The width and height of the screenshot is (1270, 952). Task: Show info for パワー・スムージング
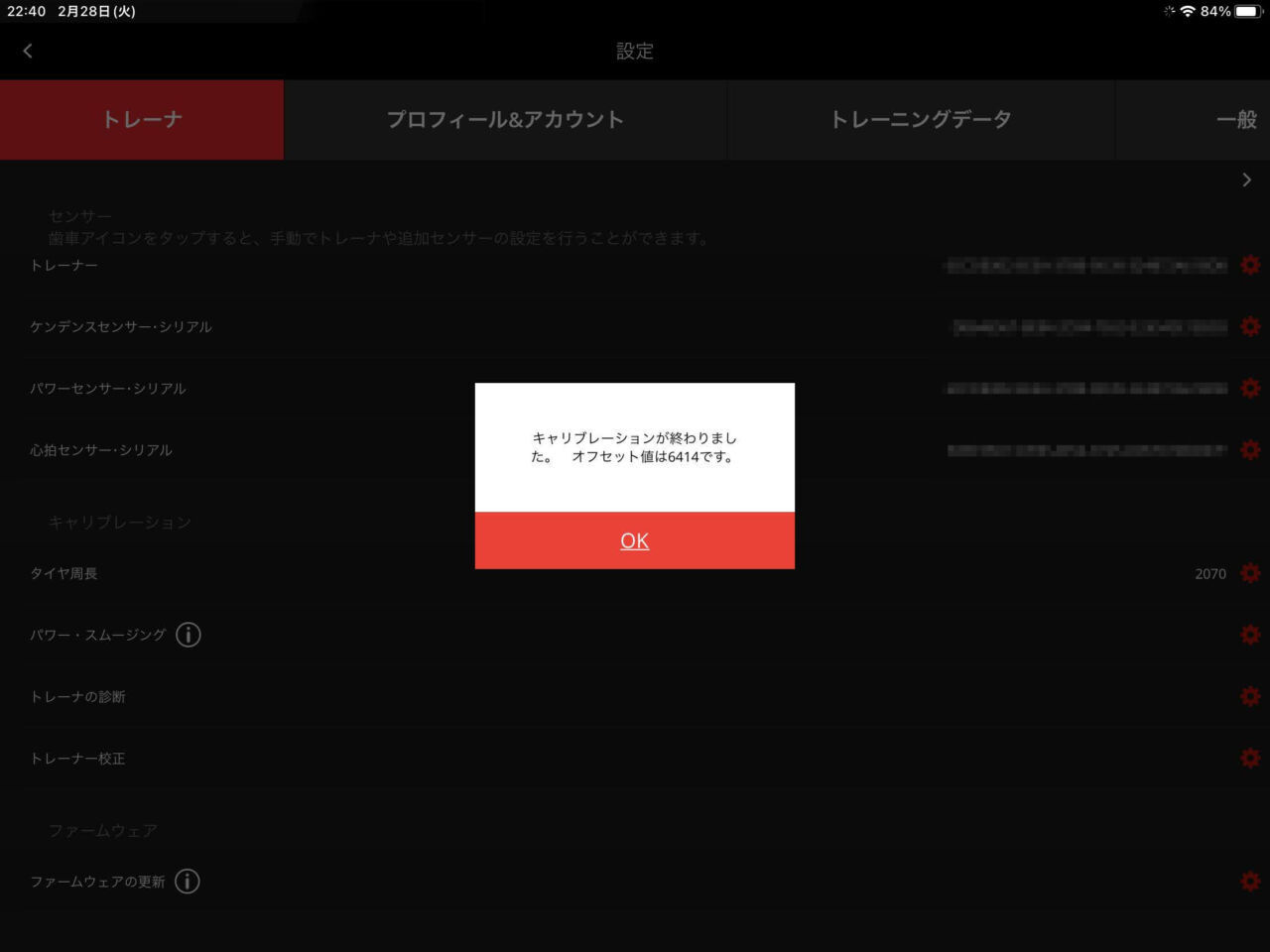coord(189,635)
